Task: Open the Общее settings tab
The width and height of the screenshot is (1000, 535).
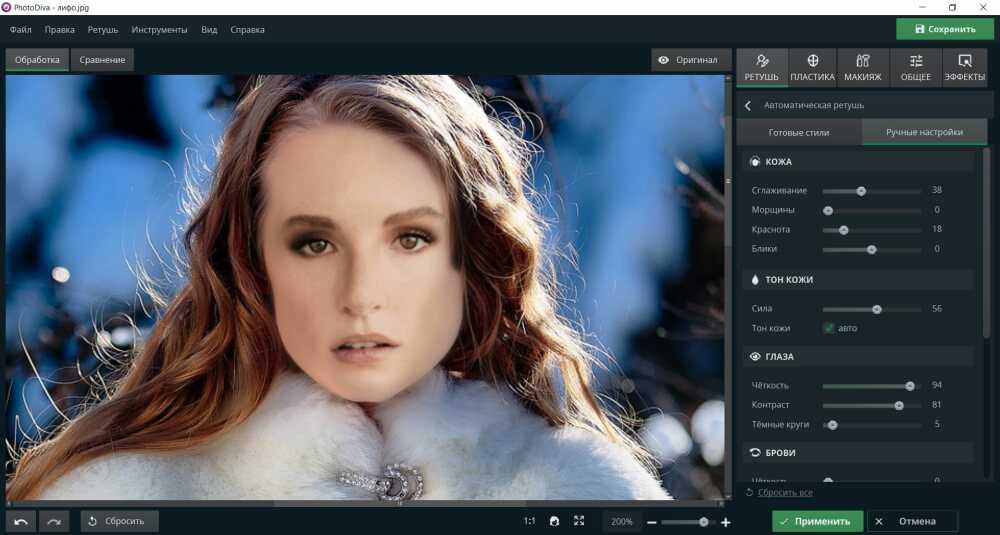Action: point(914,68)
